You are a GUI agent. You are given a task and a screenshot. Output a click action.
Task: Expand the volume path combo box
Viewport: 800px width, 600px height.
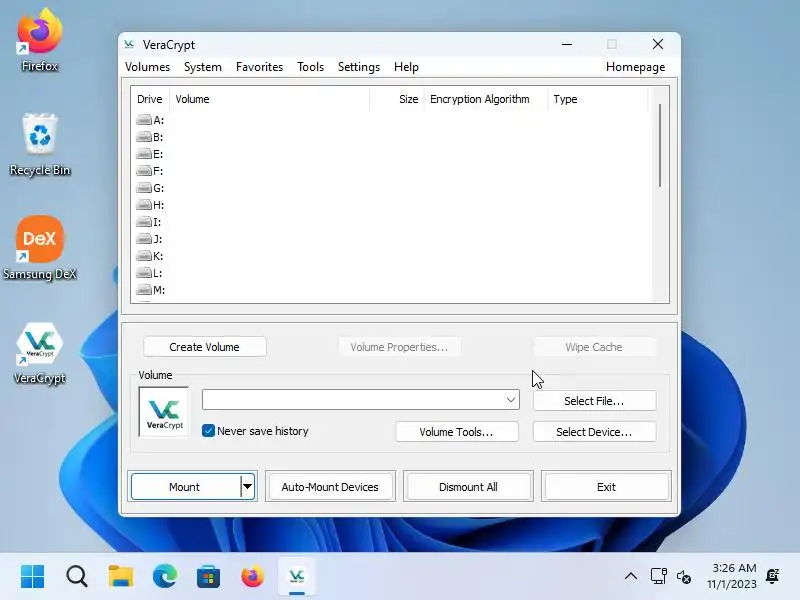pyautogui.click(x=511, y=400)
